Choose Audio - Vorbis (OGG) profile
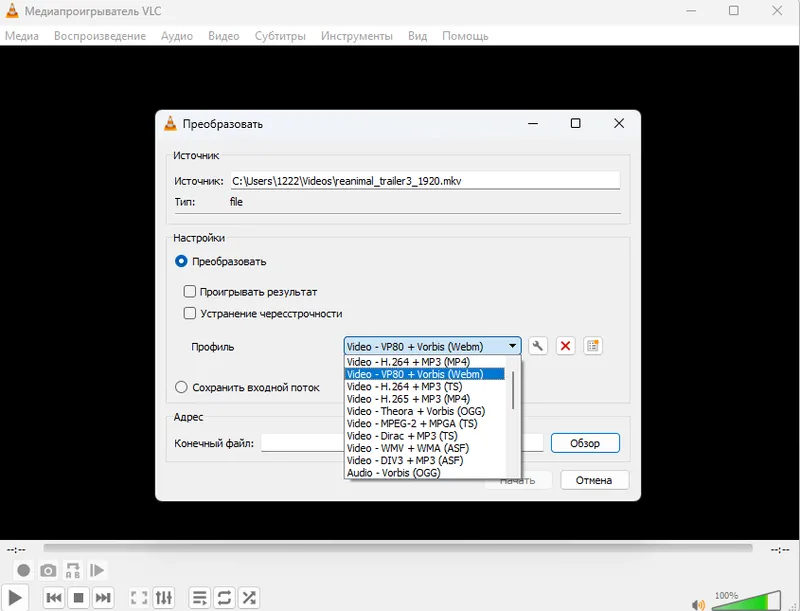 click(424, 472)
